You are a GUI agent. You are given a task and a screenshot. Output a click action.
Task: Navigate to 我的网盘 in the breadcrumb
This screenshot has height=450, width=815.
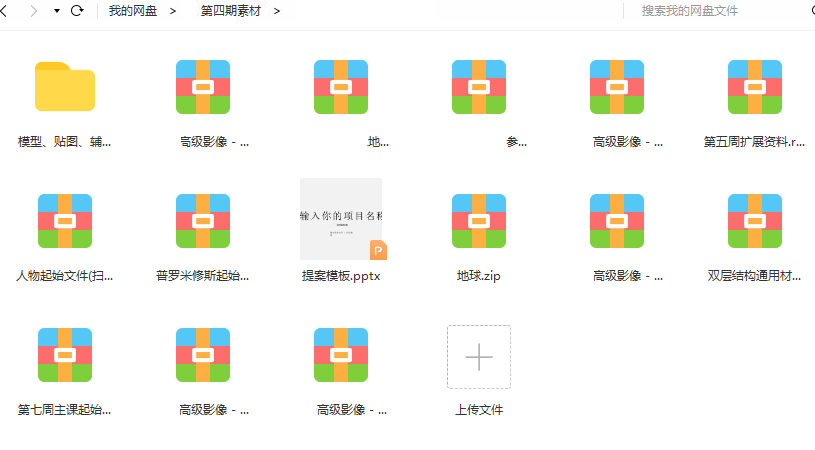click(x=133, y=11)
